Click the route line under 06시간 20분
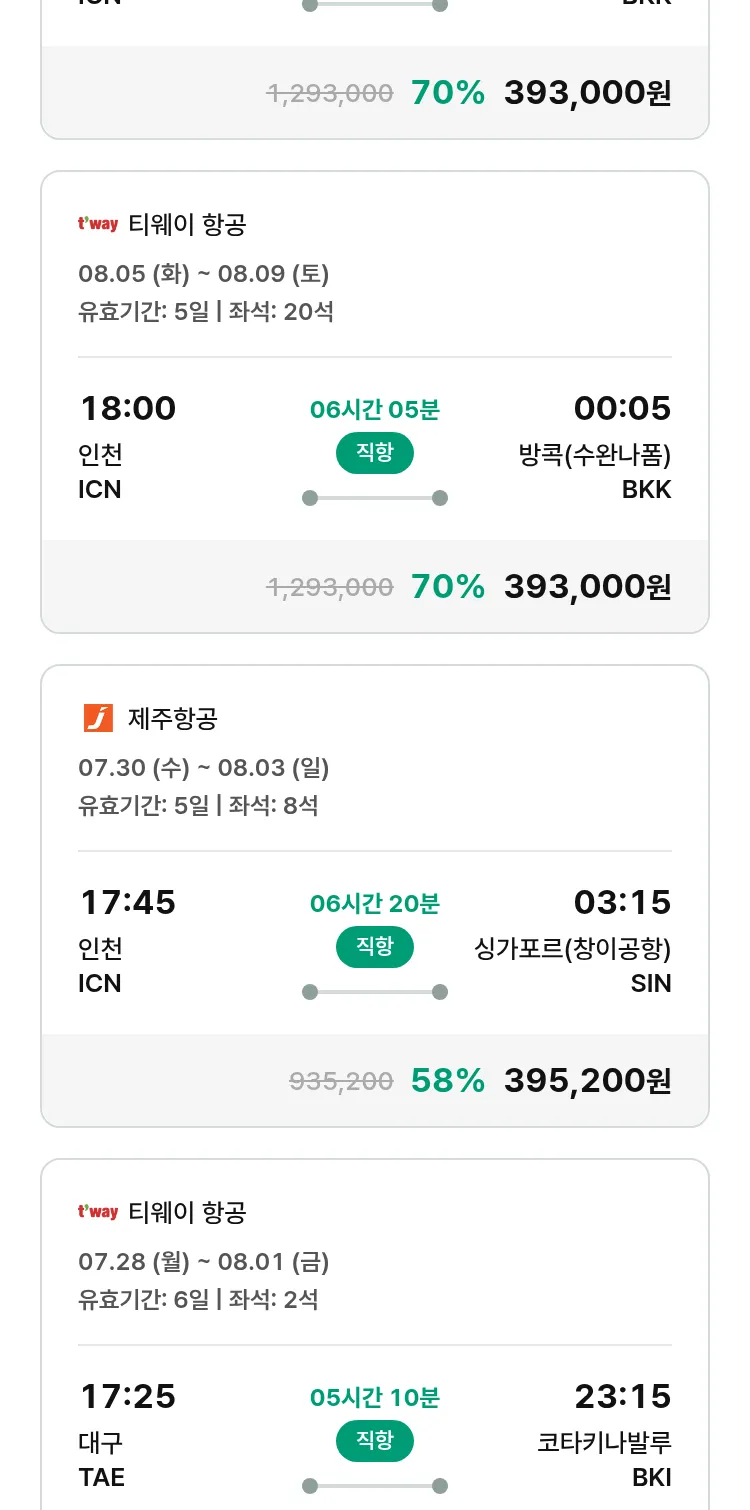 click(374, 992)
